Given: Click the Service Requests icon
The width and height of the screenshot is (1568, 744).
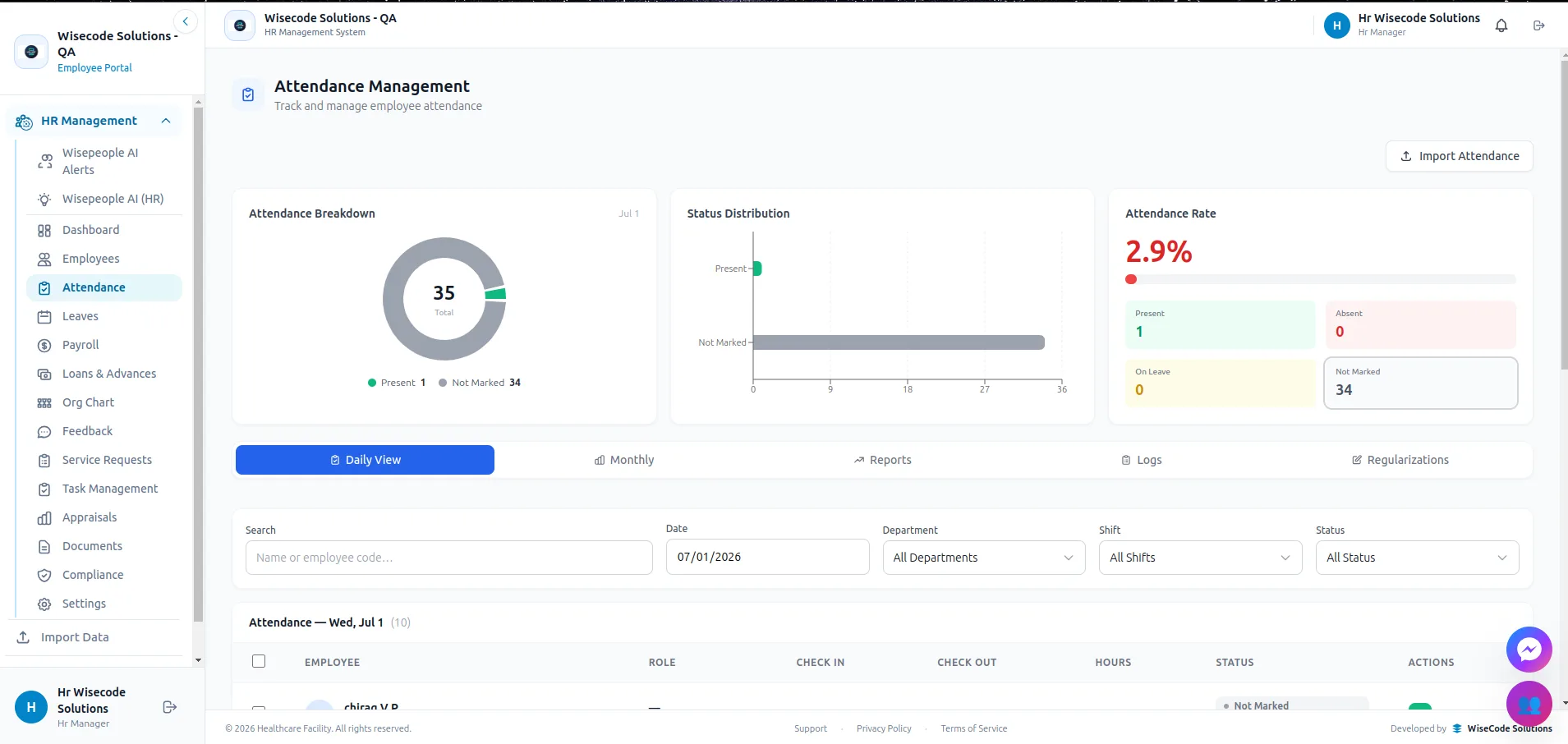Looking at the screenshot, I should point(44,461).
